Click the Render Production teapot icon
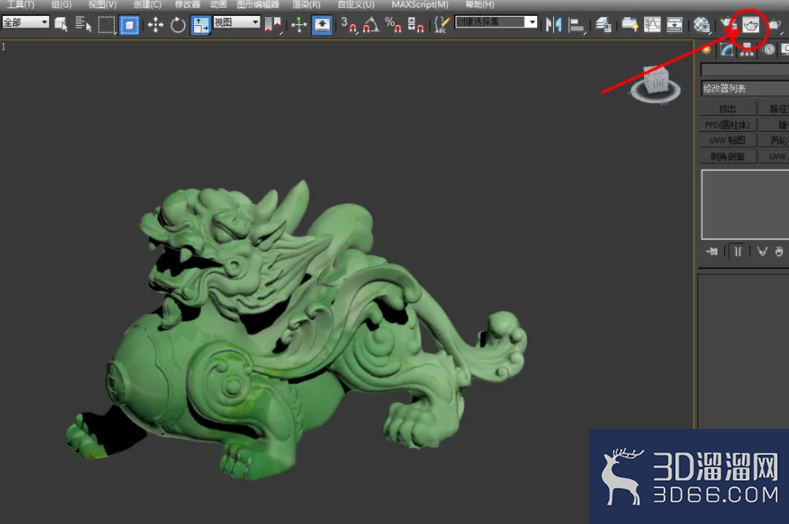Viewport: 789px width, 524px height. (x=775, y=25)
